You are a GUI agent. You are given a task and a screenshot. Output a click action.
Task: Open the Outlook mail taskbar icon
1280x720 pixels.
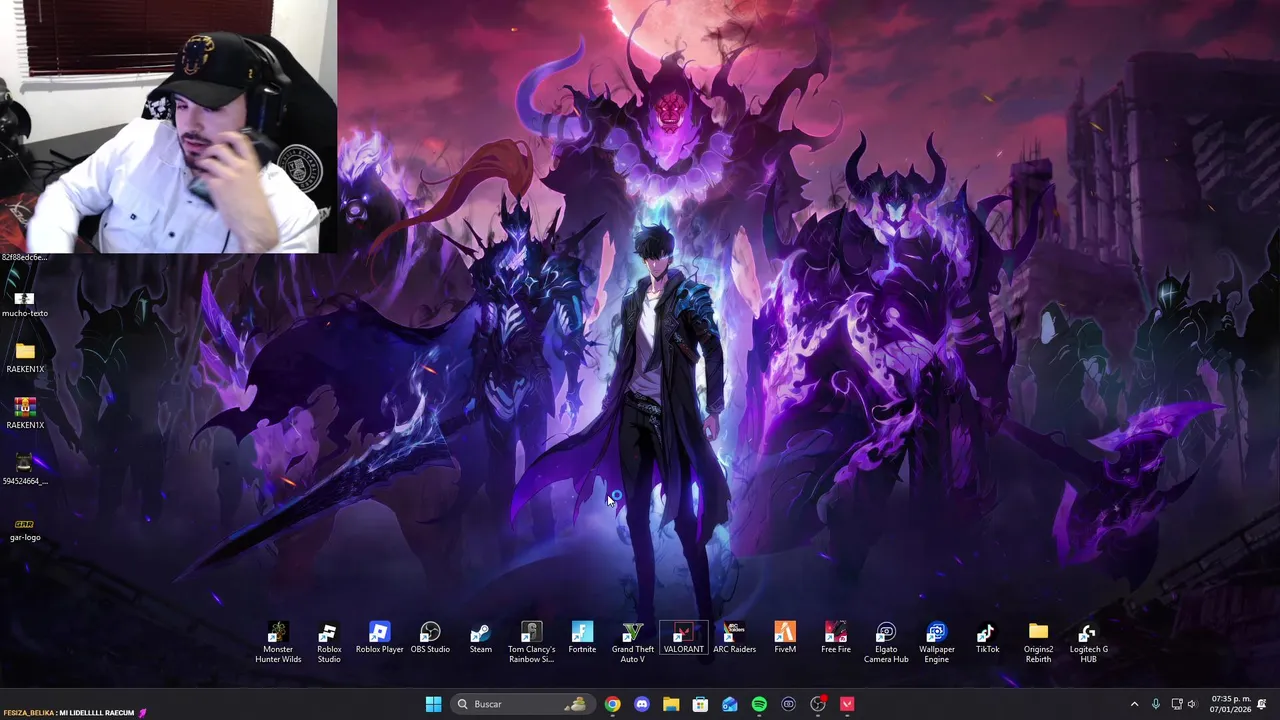730,704
